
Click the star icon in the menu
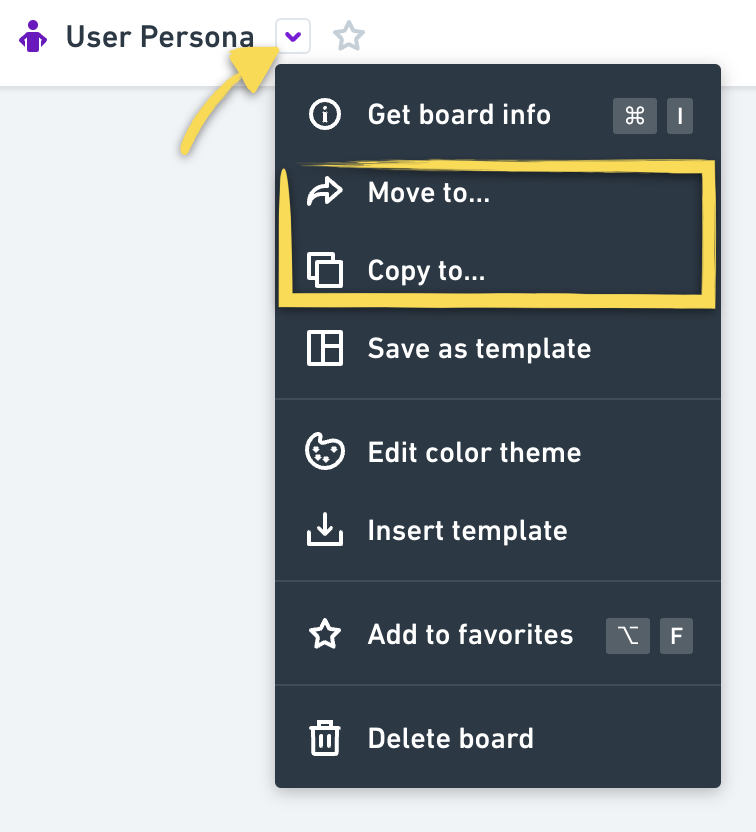click(325, 634)
